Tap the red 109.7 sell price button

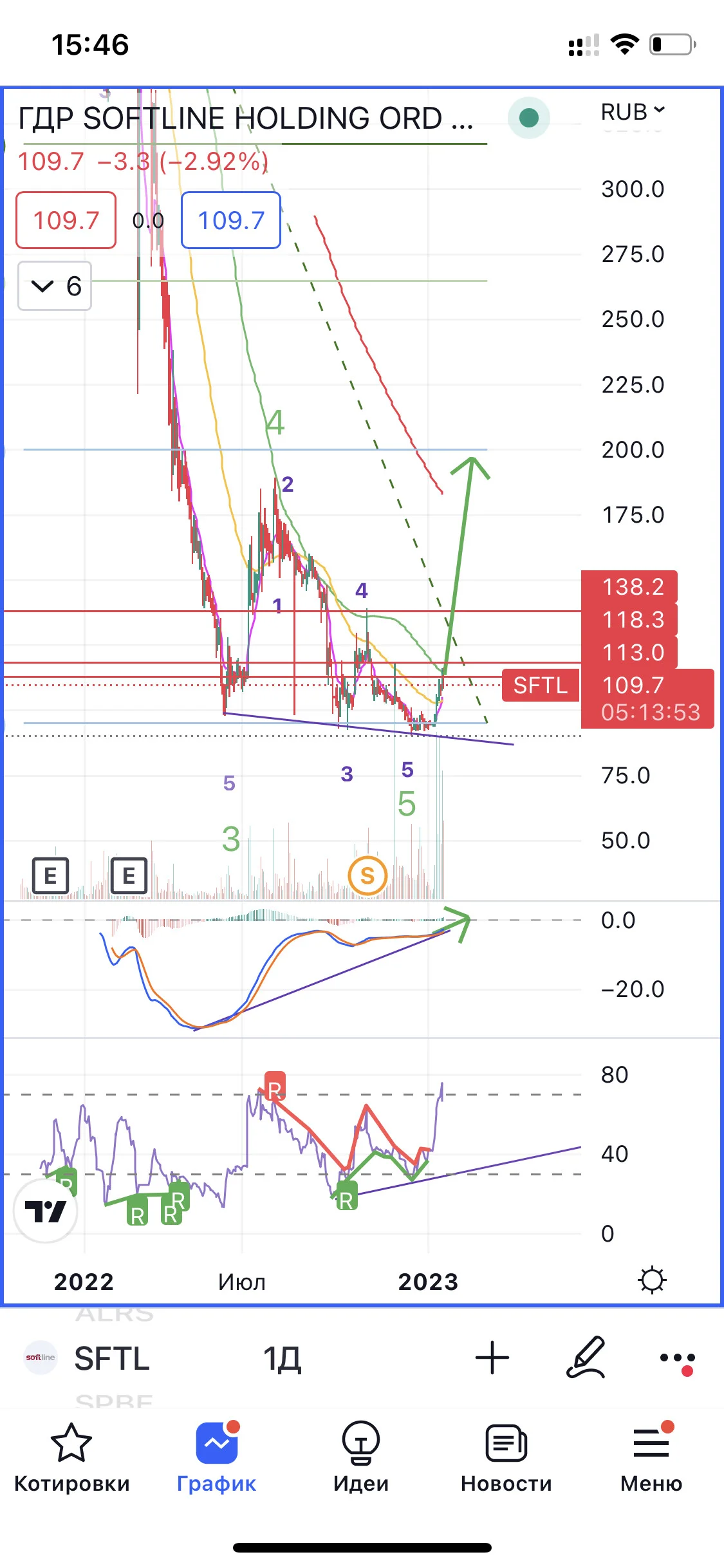tap(66, 220)
